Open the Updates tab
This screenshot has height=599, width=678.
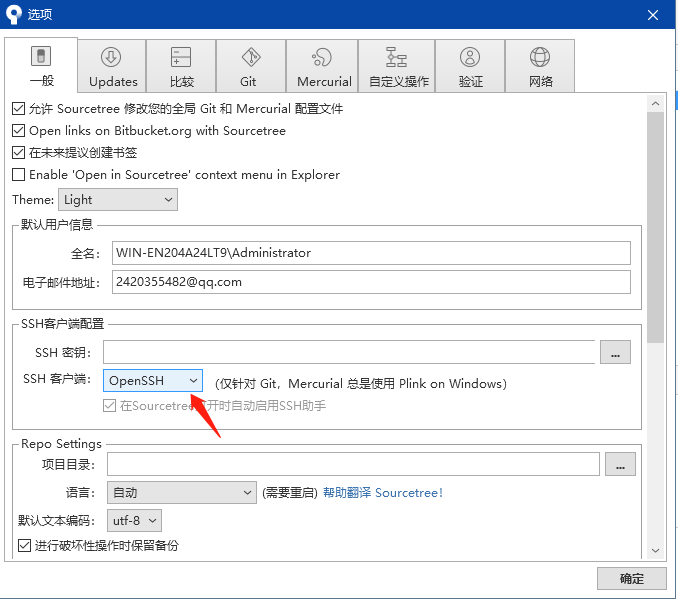tap(112, 66)
